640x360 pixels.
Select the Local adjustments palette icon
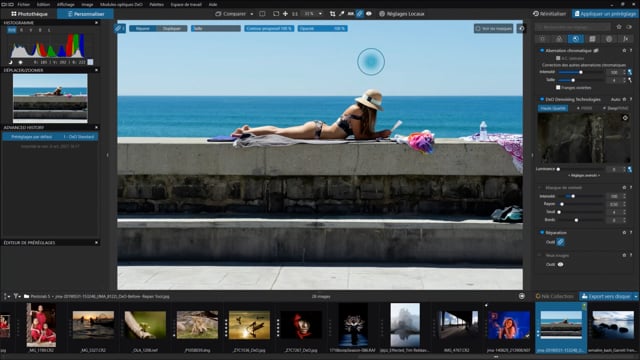[609, 39]
